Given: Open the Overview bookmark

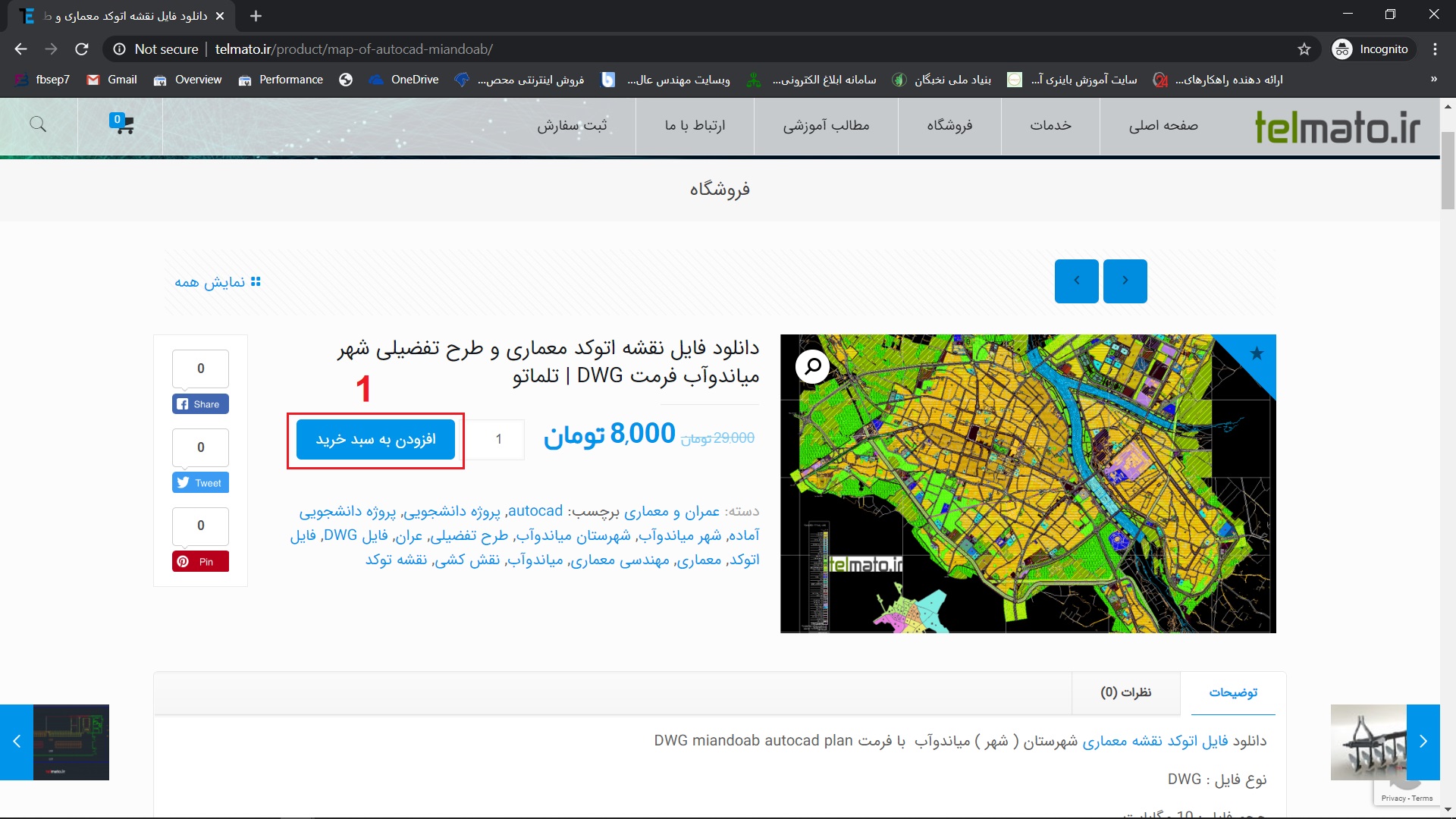Looking at the screenshot, I should coord(187,80).
